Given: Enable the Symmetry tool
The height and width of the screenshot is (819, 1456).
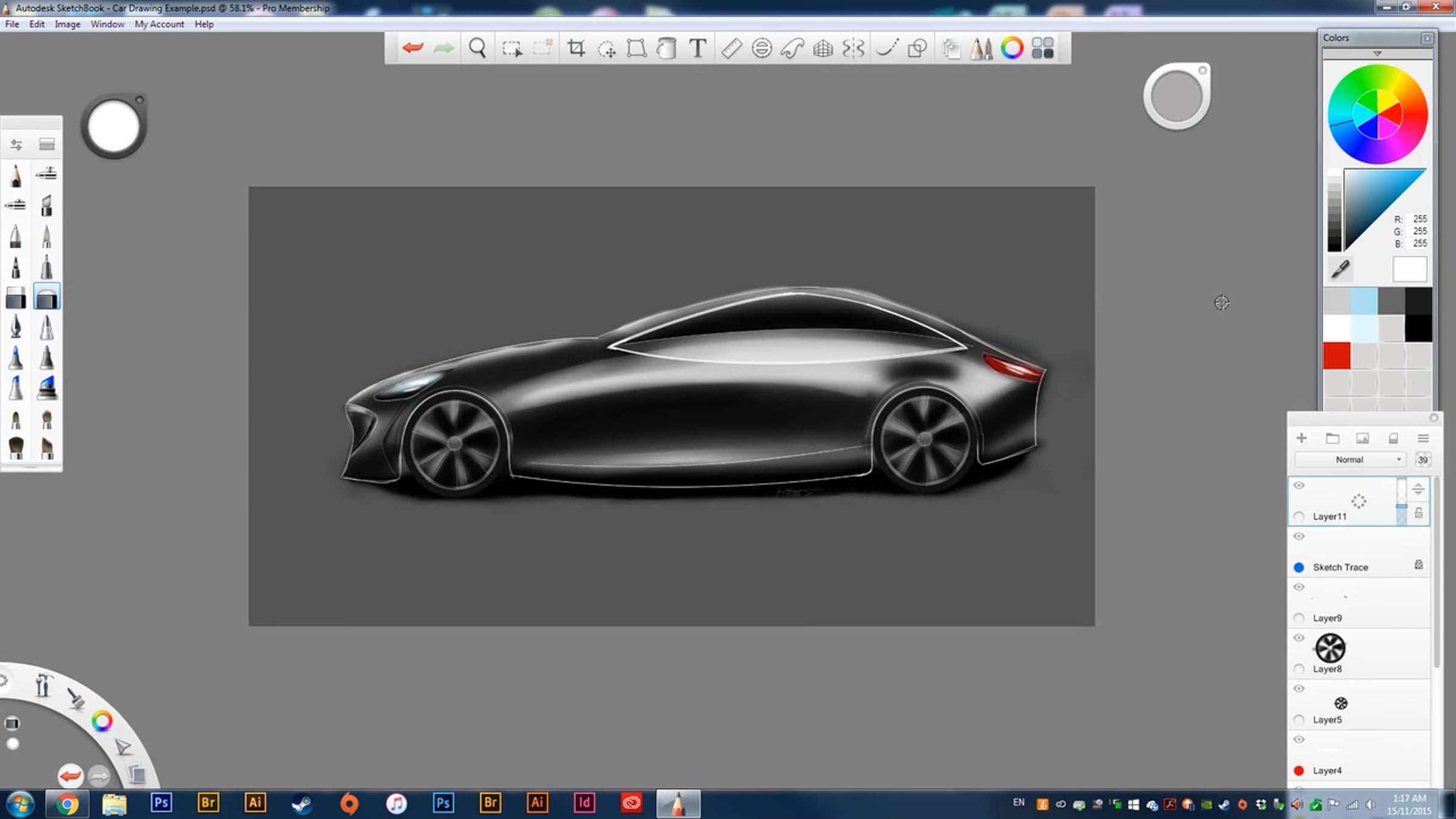Looking at the screenshot, I should [854, 48].
